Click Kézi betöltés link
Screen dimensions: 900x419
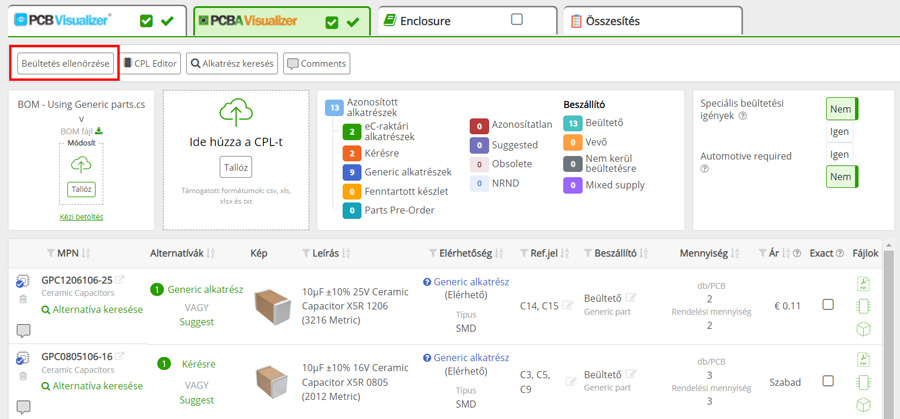(82, 217)
